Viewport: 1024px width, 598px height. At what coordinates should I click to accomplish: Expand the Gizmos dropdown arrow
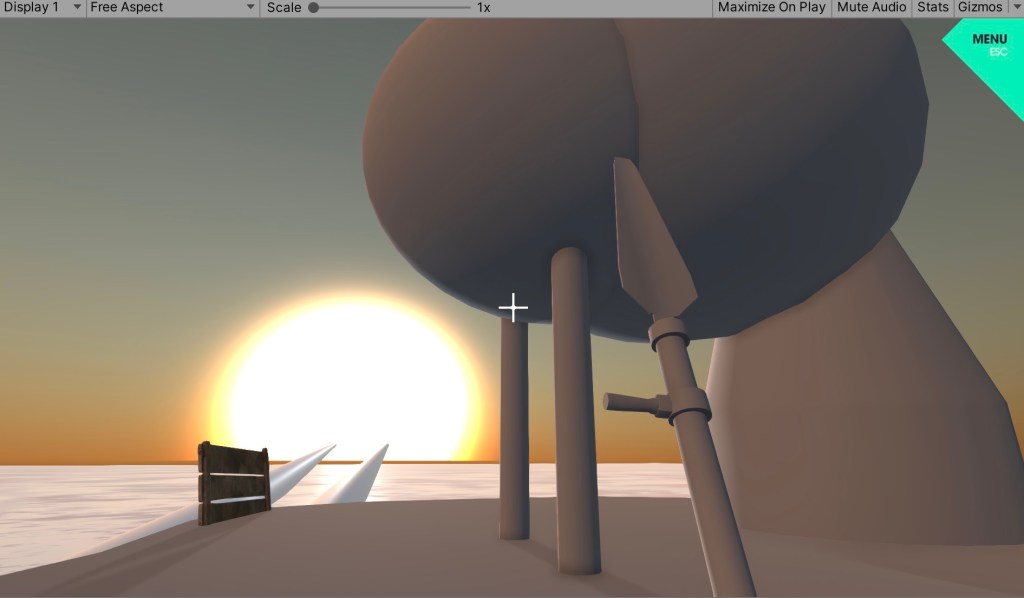(x=1015, y=8)
